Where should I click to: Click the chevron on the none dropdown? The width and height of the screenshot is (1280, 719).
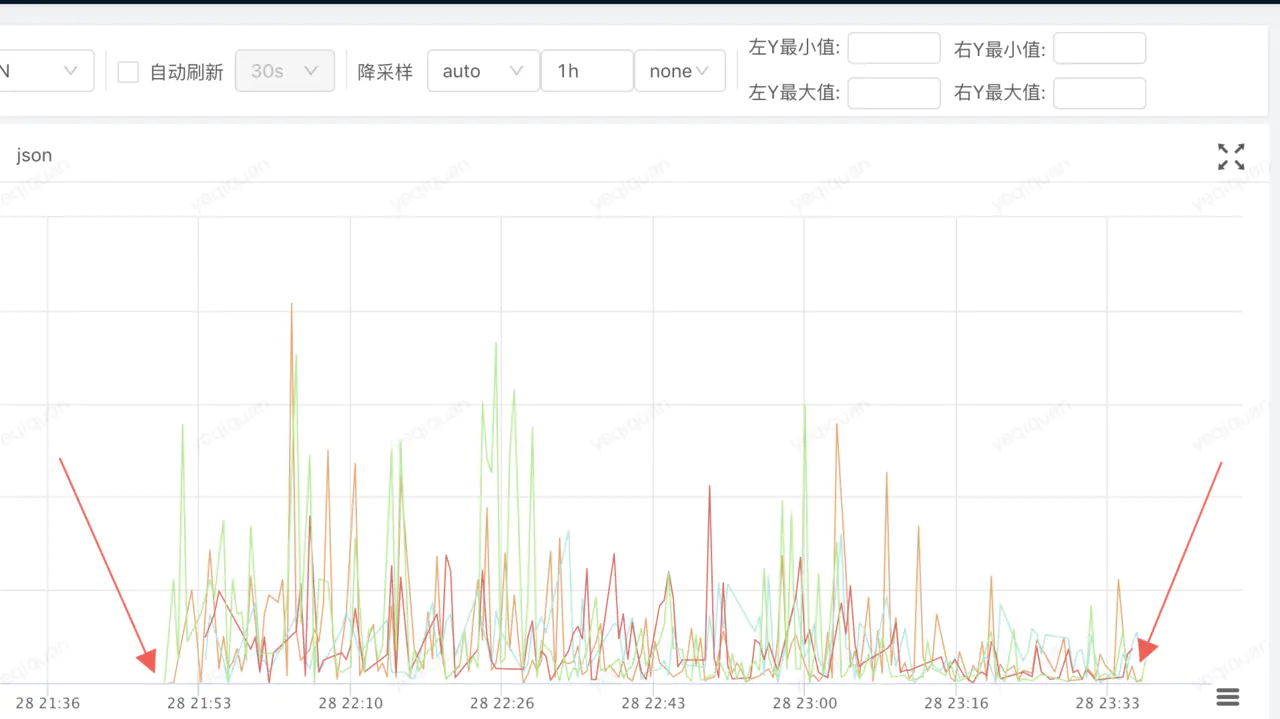[703, 70]
